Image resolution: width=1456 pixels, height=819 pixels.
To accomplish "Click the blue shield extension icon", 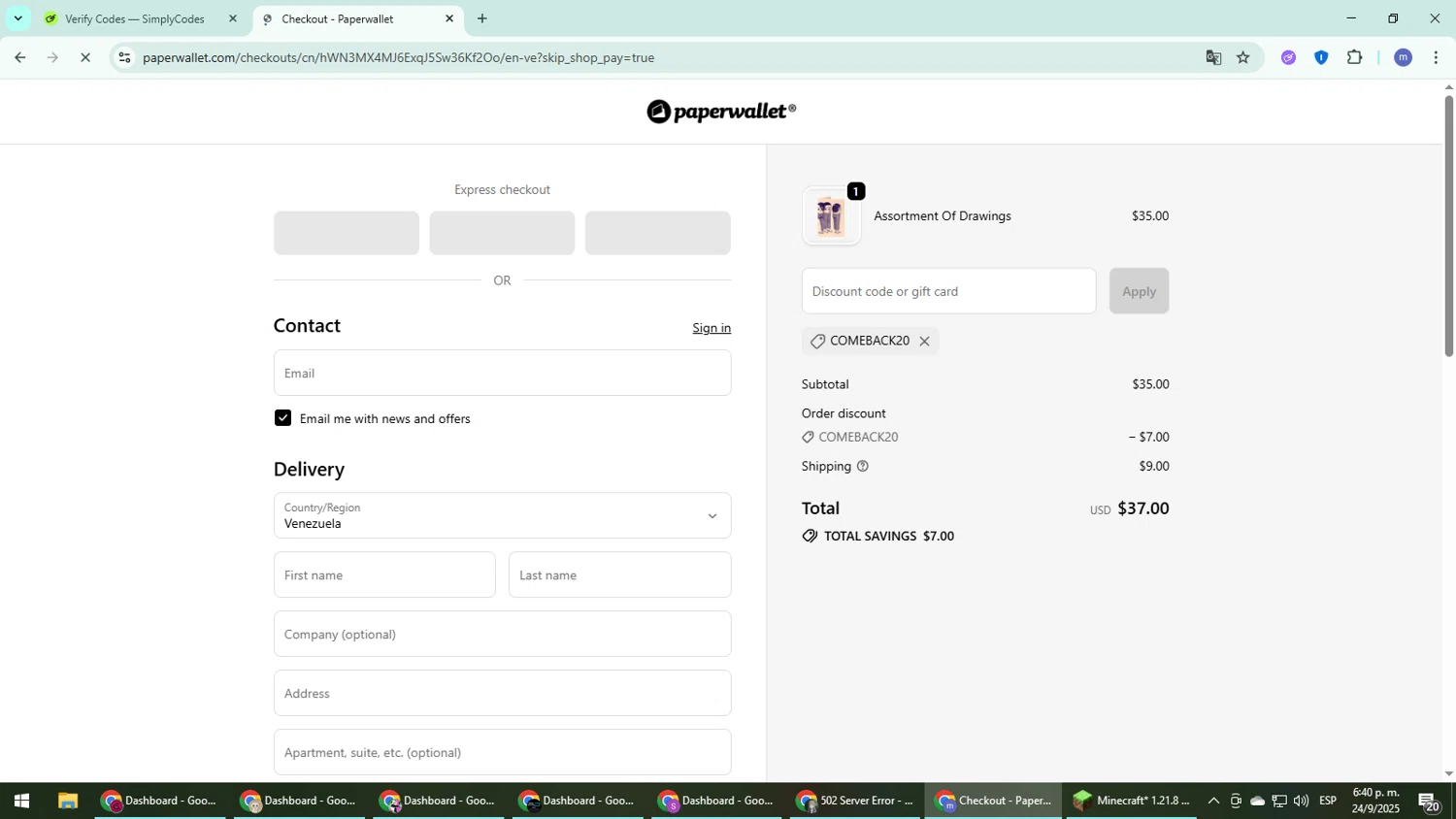I will click(1321, 58).
